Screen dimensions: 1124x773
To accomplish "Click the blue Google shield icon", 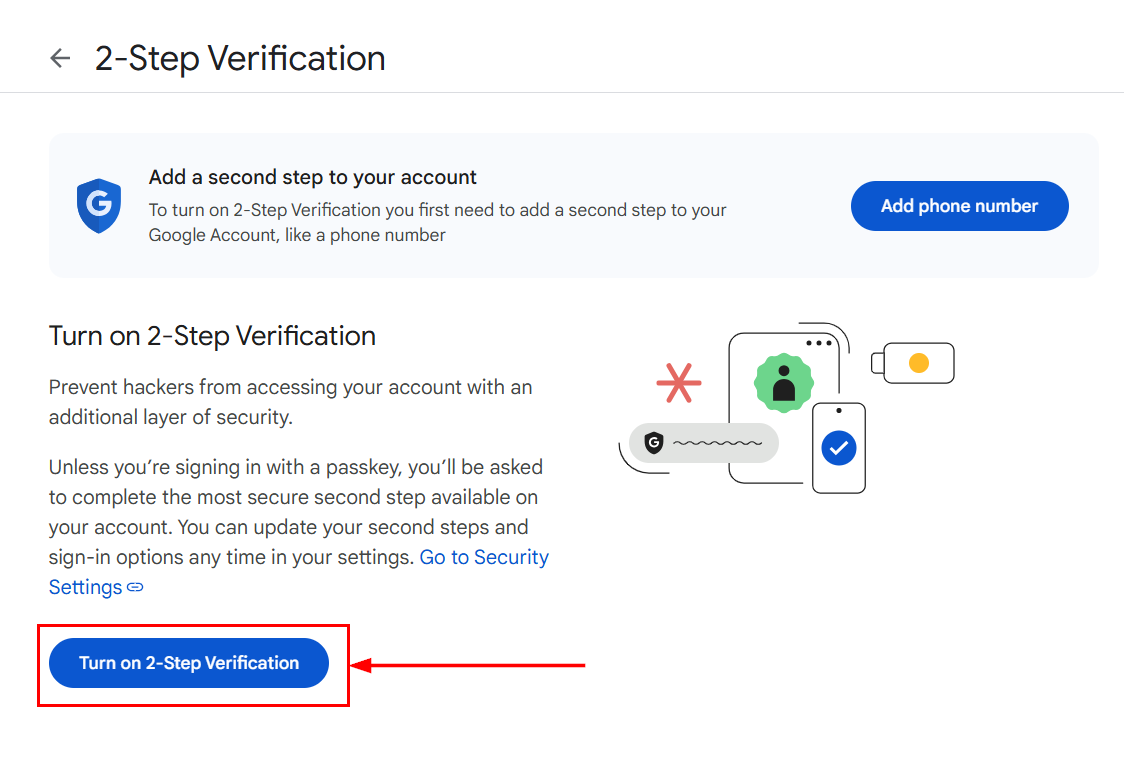I will [99, 206].
